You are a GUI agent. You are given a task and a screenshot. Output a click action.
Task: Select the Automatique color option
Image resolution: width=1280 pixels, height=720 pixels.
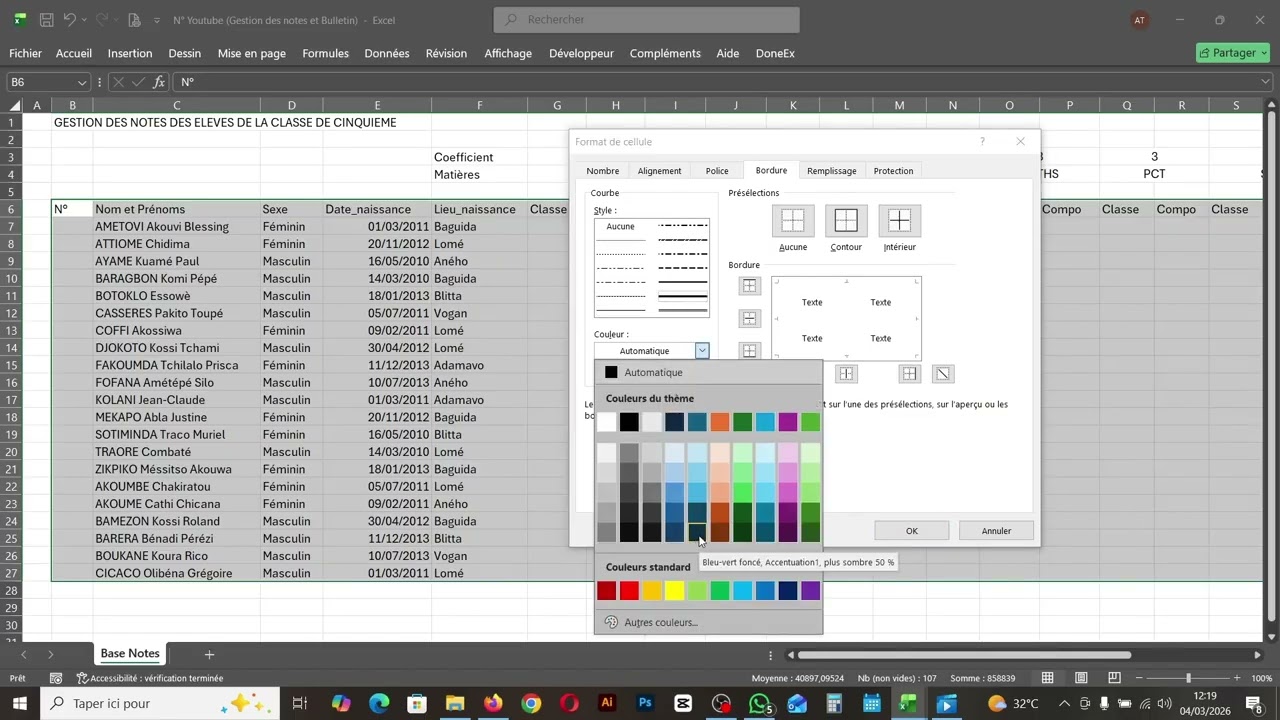tap(708, 372)
